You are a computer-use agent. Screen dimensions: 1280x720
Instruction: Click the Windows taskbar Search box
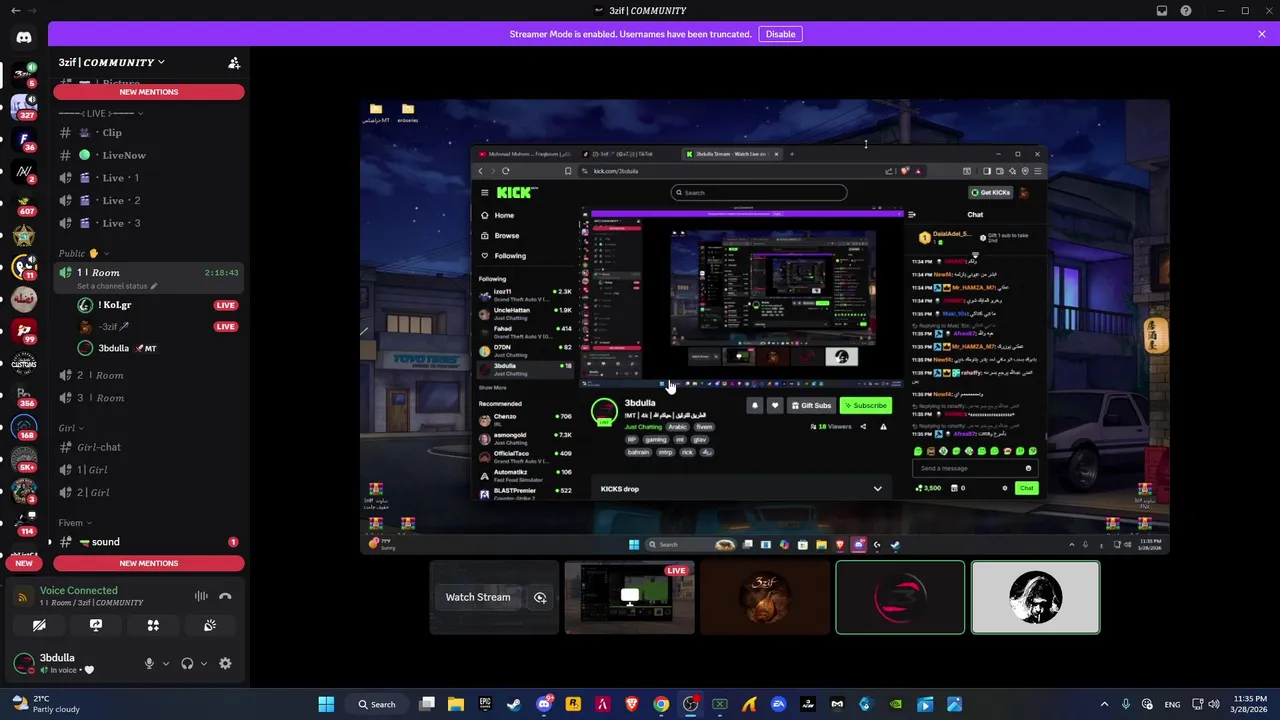tap(377, 704)
